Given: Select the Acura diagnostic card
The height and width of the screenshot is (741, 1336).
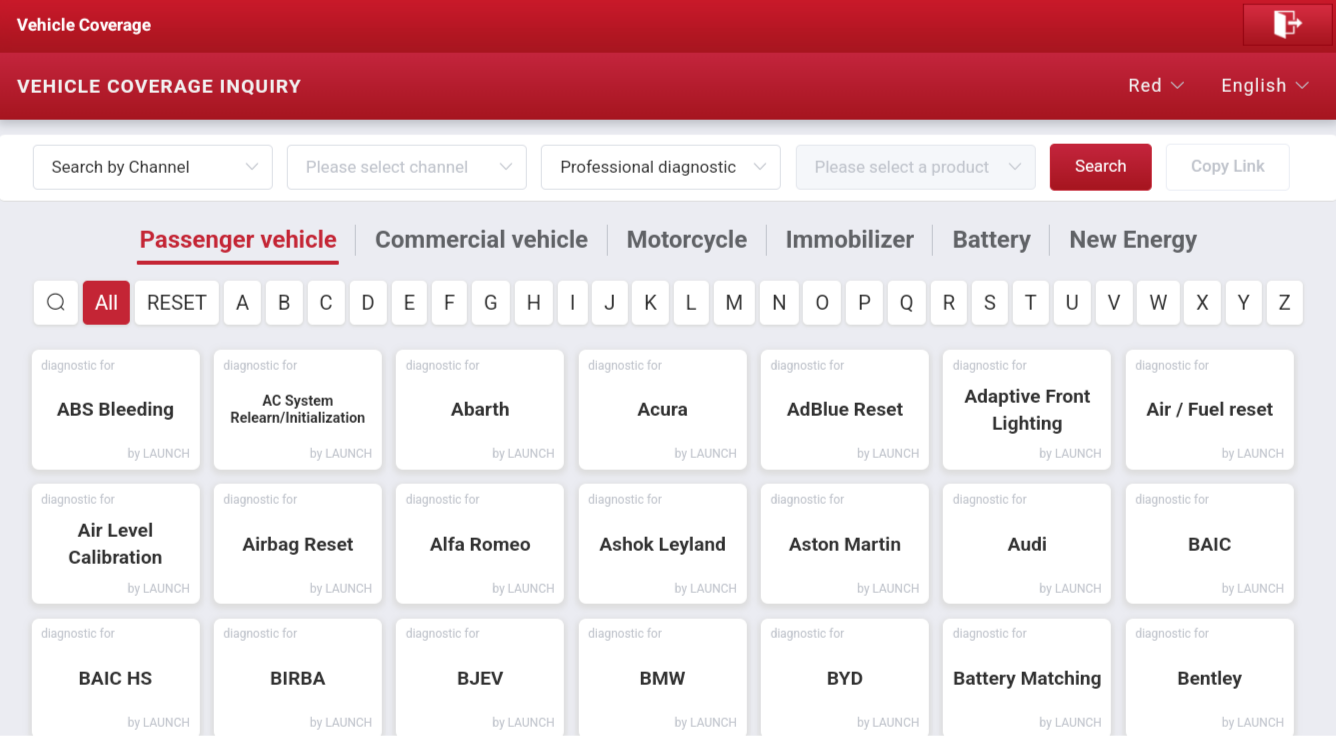Looking at the screenshot, I should click(662, 409).
